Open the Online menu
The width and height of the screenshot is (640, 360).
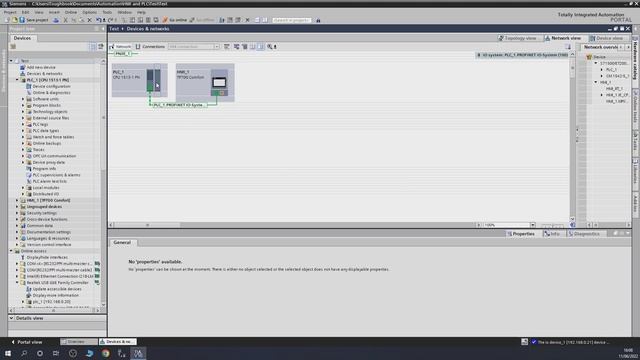pos(71,12)
